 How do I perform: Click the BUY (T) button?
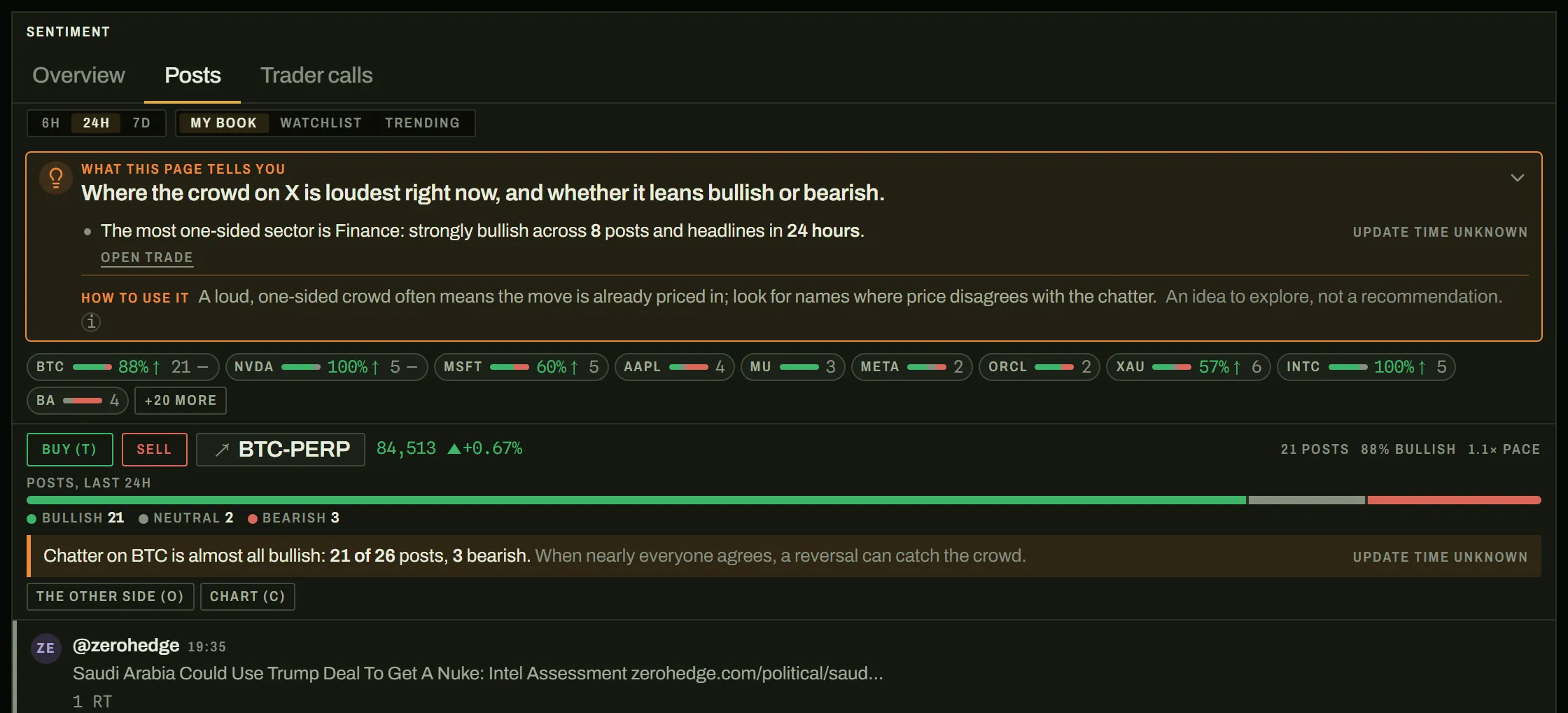[69, 450]
